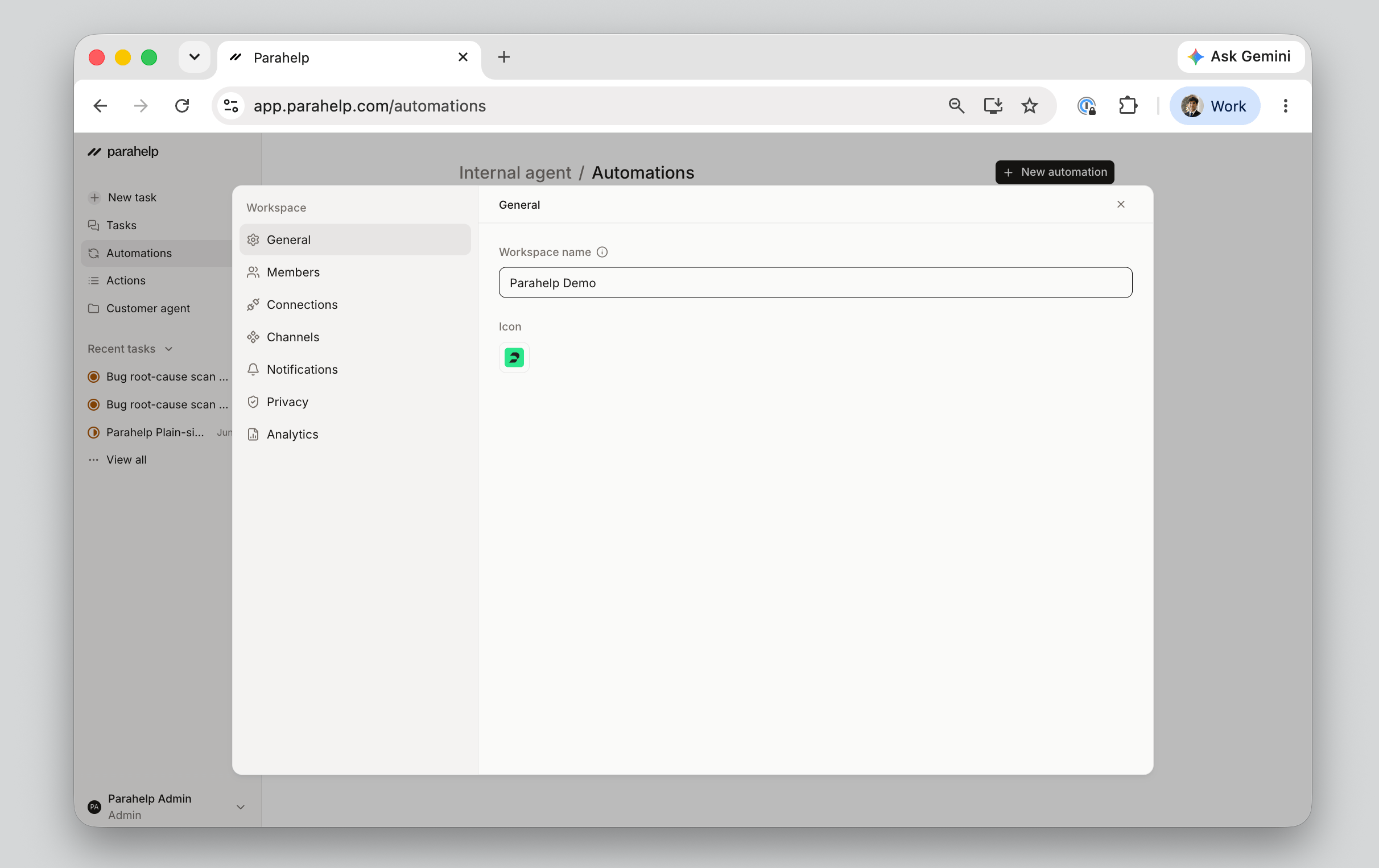
Task: Open Analytics settings tab
Action: pyautogui.click(x=355, y=435)
